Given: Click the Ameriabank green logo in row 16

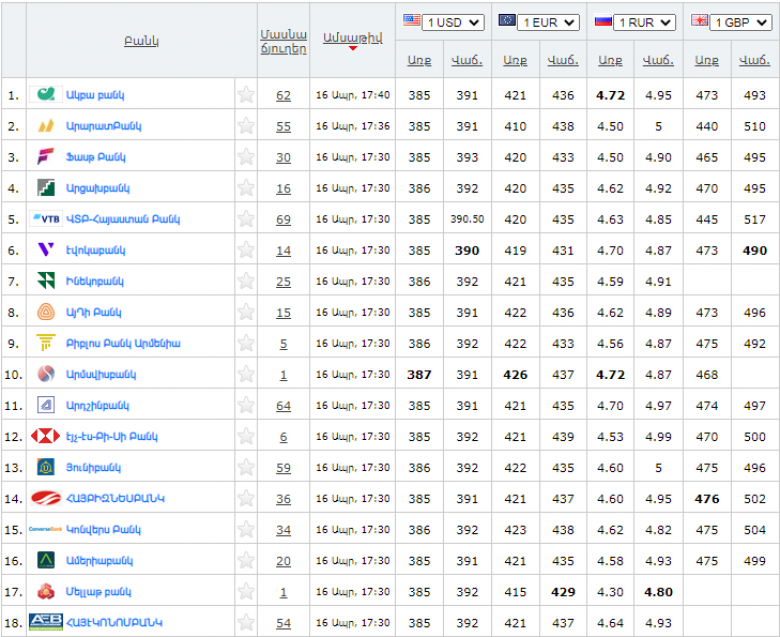Looking at the screenshot, I should 46,561.
